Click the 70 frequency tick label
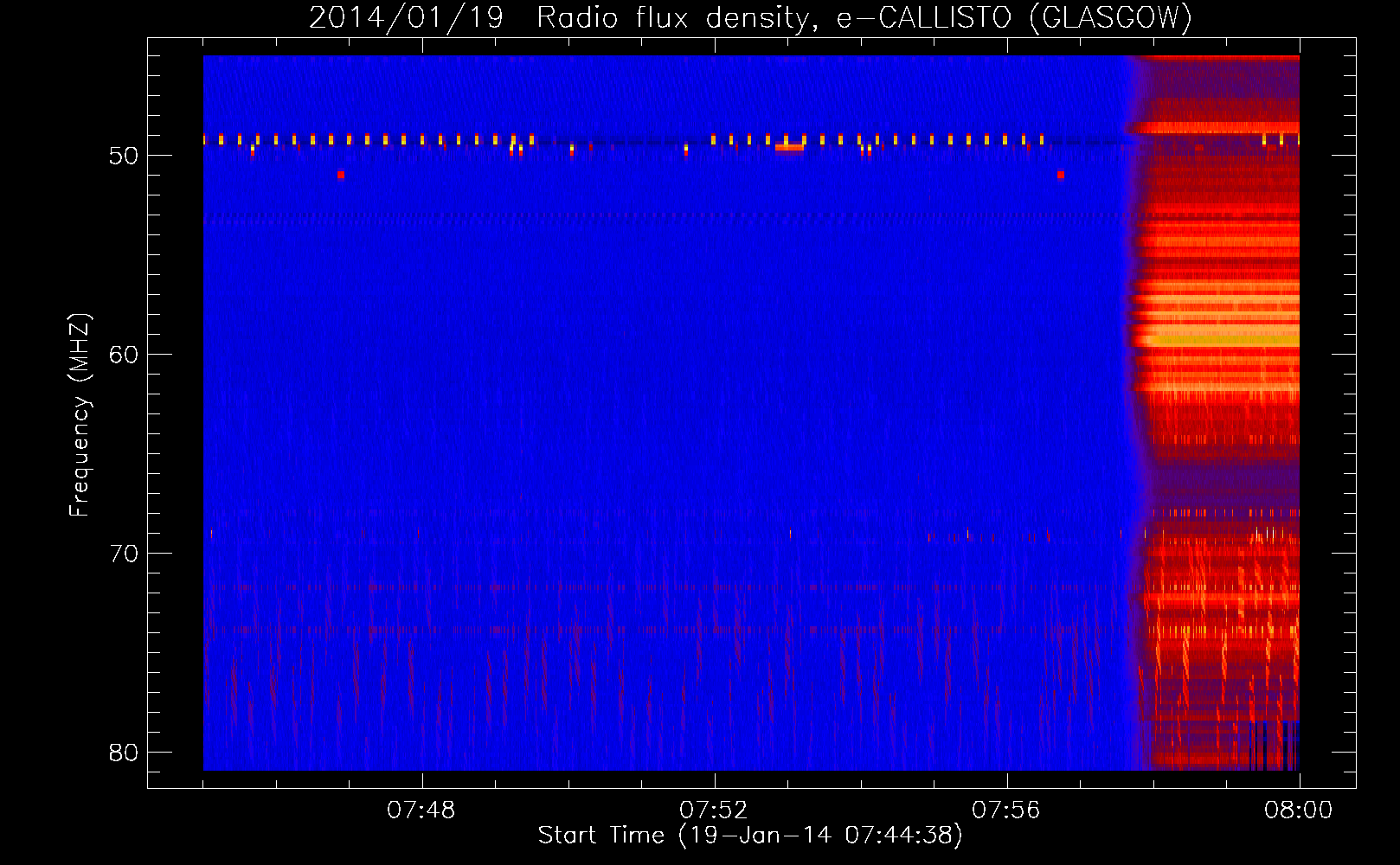The width and height of the screenshot is (1400, 865). click(x=124, y=554)
